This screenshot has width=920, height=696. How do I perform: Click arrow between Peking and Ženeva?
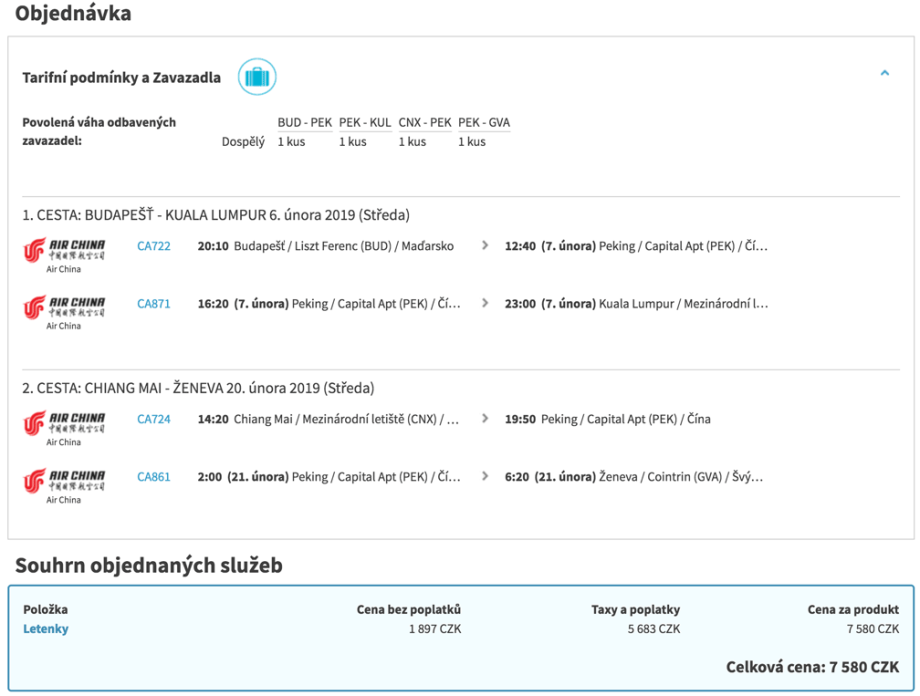coord(485,477)
